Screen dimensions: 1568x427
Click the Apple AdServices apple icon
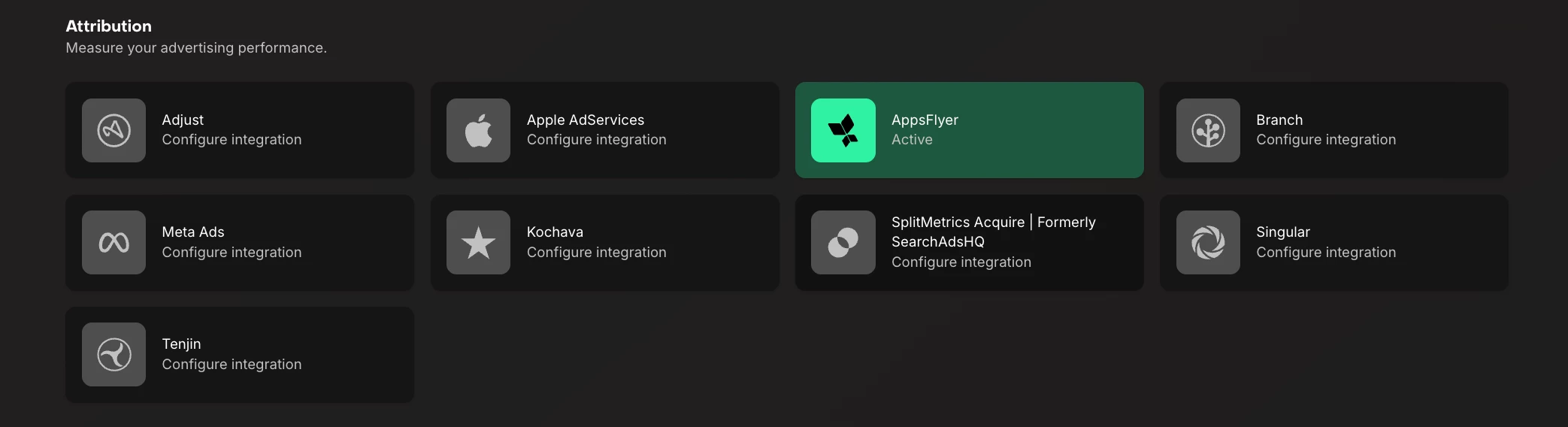pyautogui.click(x=478, y=130)
